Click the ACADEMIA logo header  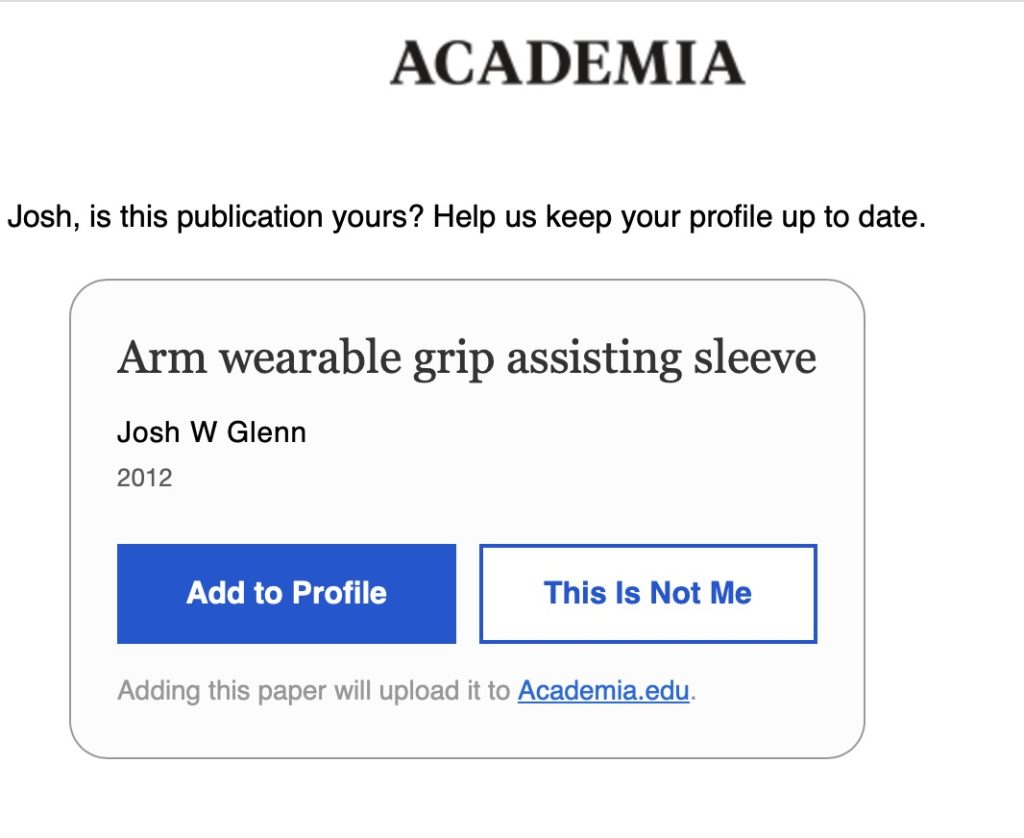tap(567, 63)
